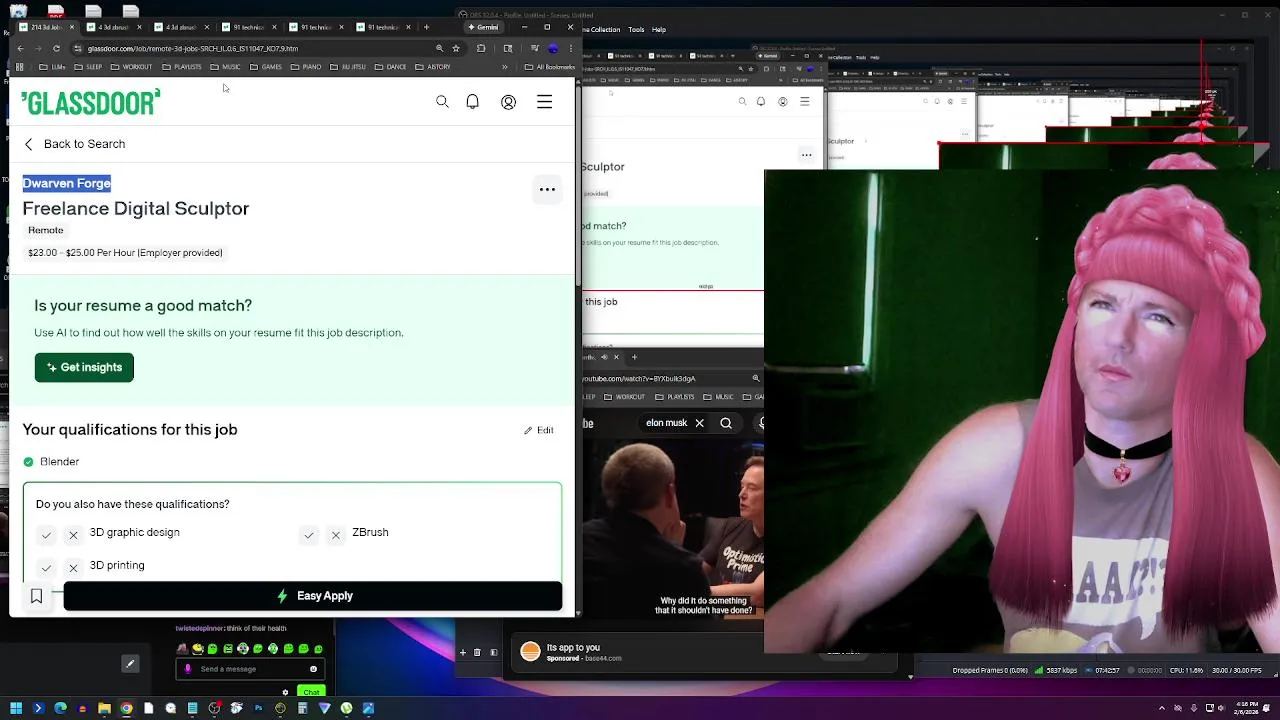This screenshot has height=720, width=1280.
Task: Go Back to Search
Action: [x=74, y=144]
